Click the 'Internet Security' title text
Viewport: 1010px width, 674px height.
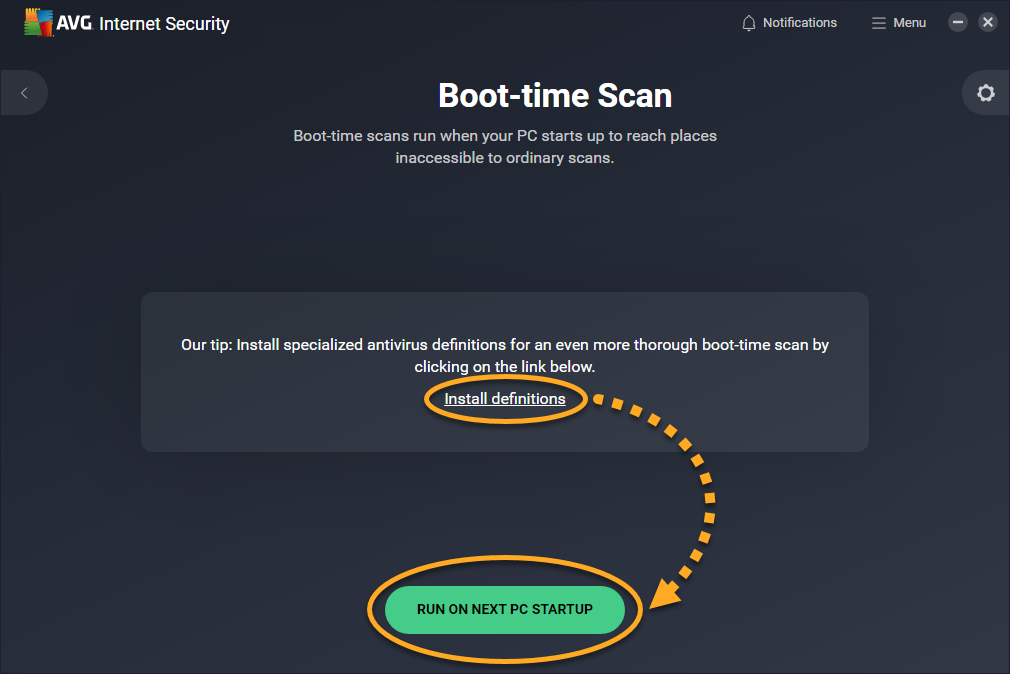164,23
